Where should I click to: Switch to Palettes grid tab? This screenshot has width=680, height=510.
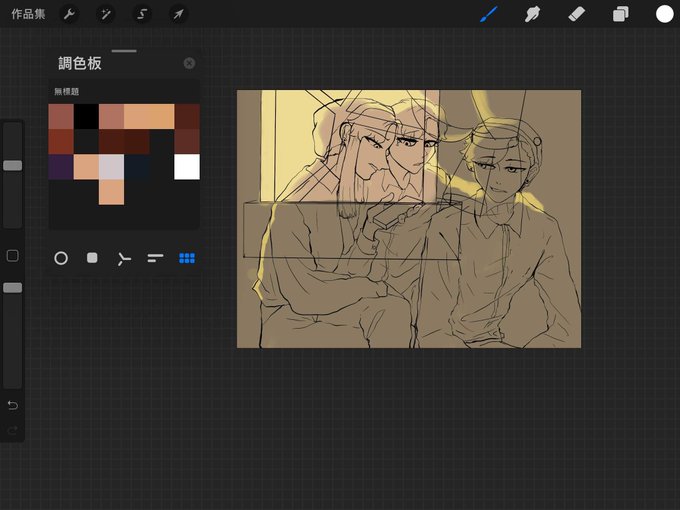[187, 258]
